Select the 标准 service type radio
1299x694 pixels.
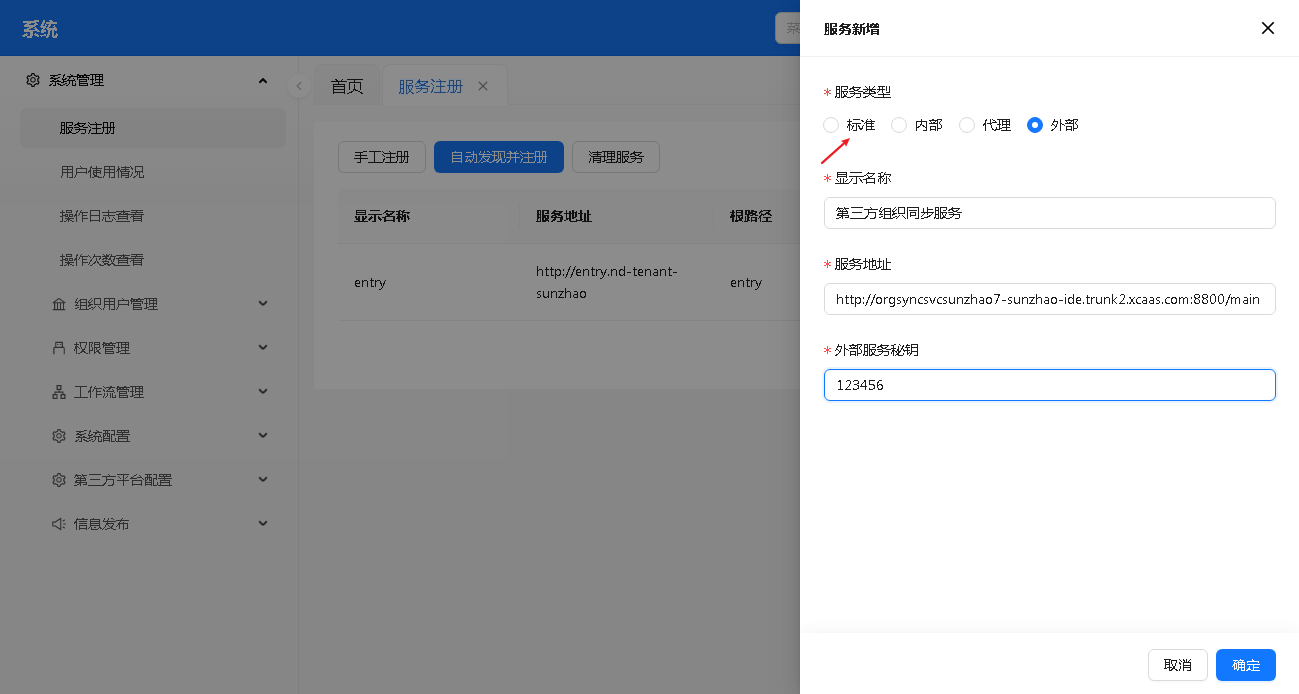[x=831, y=125]
